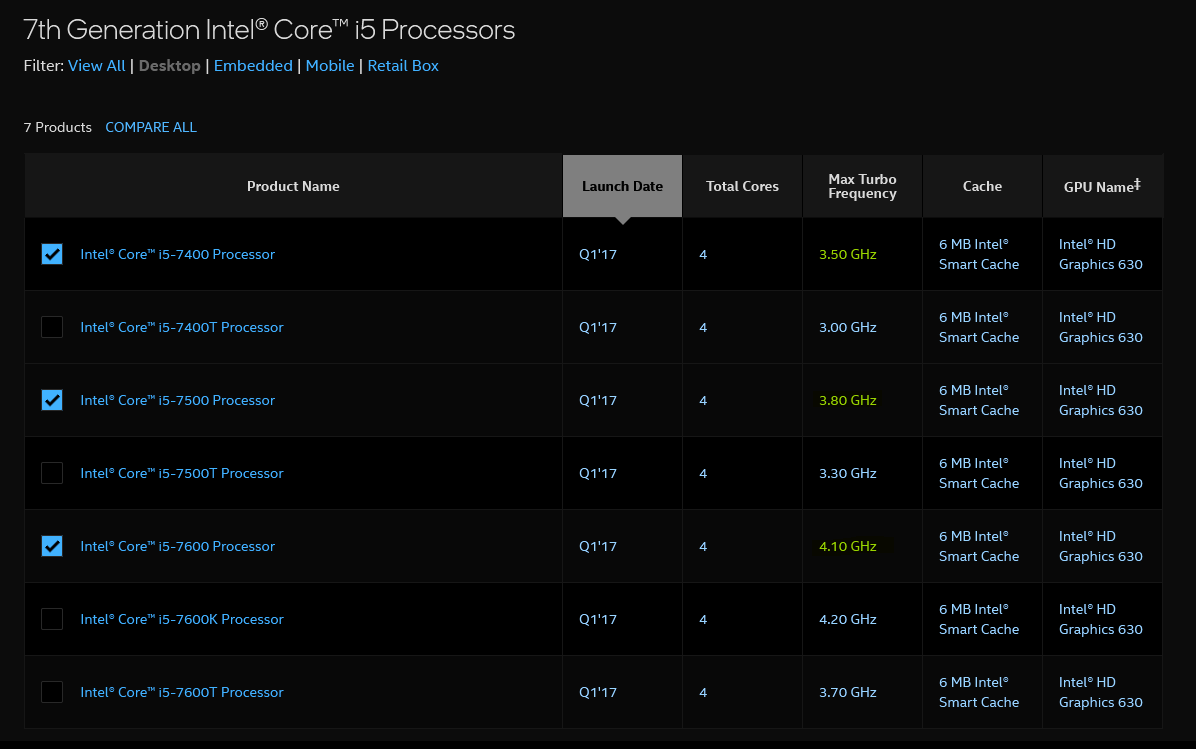
Task: Tick the i5-7500T Processor checkbox
Action: coord(52,473)
